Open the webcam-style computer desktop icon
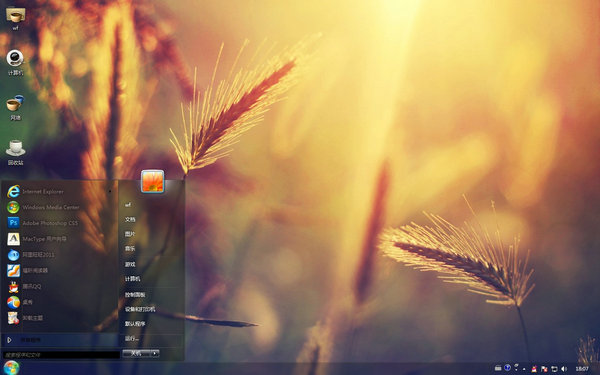The width and height of the screenshot is (600, 375). (x=15, y=62)
